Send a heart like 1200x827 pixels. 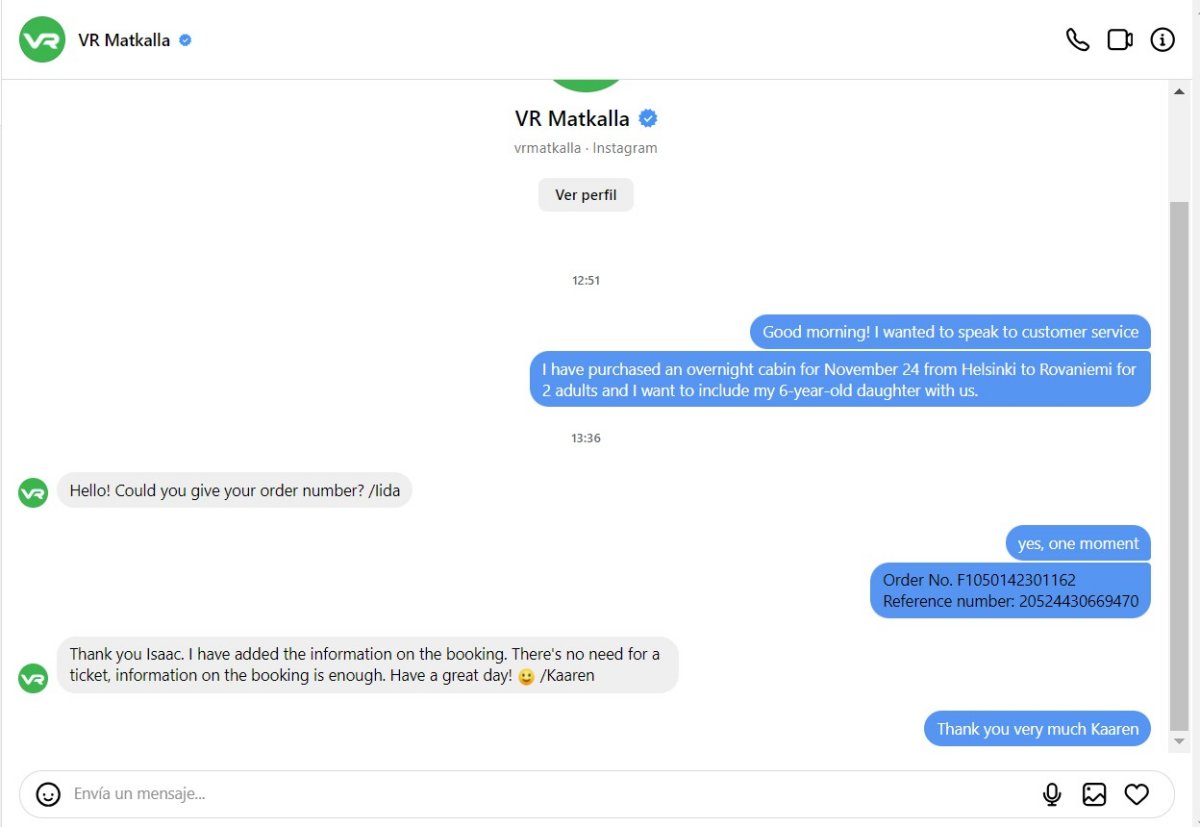[1136, 794]
